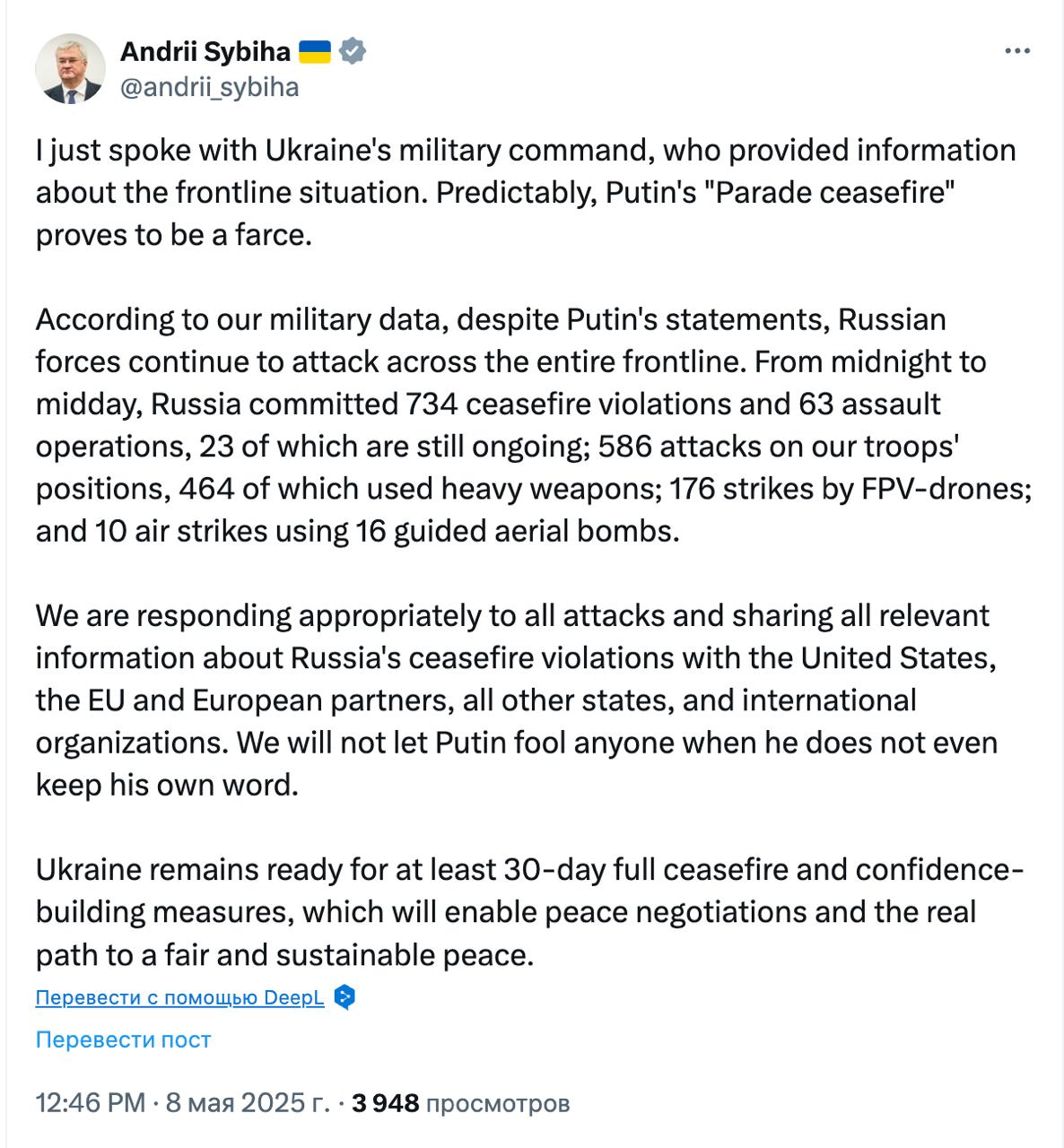The width and height of the screenshot is (1064, 1148).
Task: Open the three-dot more options menu
Action: click(x=1016, y=52)
